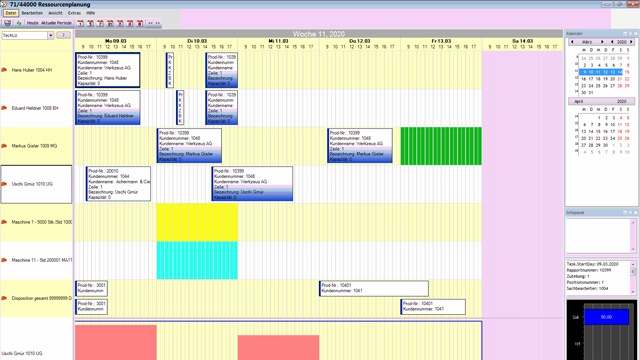The image size is (640, 360).
Task: Select the 31-day calendar view icon
Action: pos(110,23)
